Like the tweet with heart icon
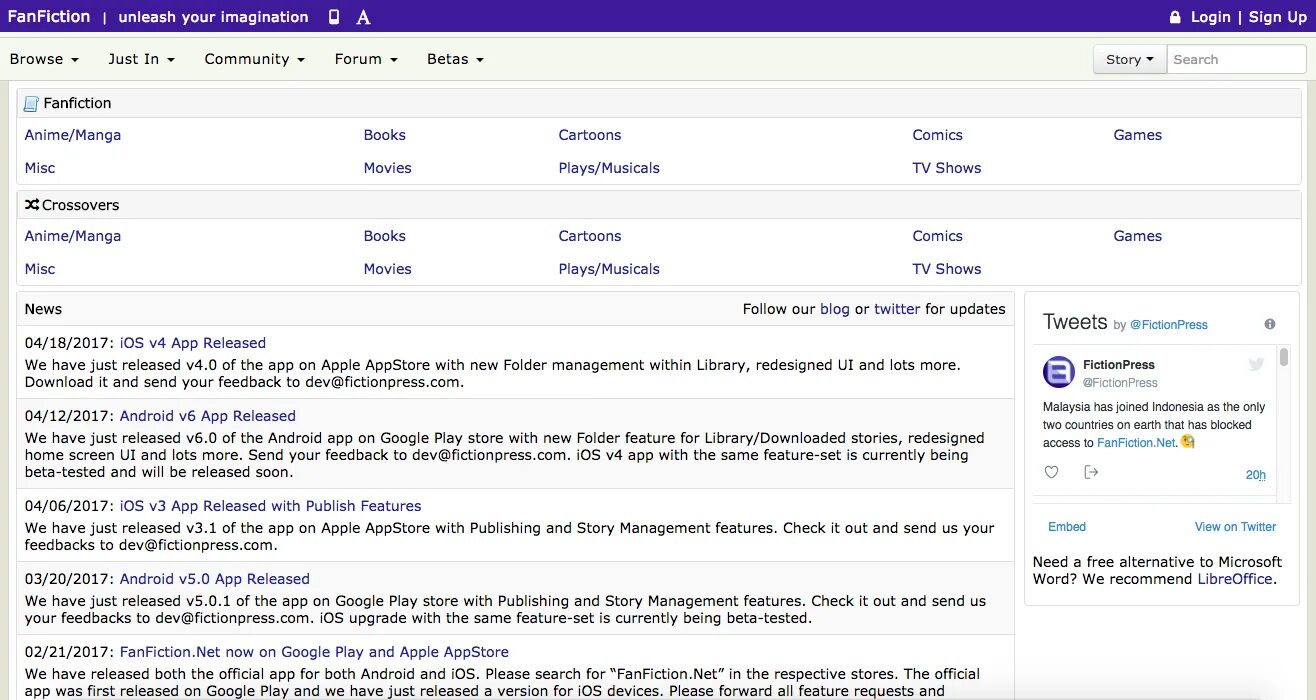Screen dimensions: 1316x700 [x=1051, y=472]
